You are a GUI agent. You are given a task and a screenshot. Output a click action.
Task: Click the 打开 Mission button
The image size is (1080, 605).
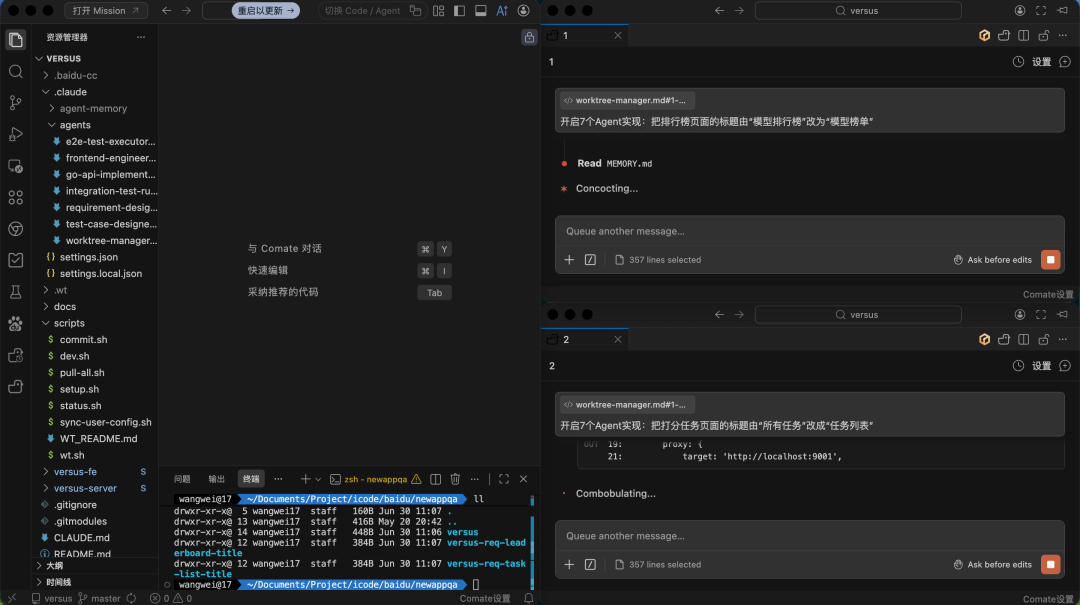click(x=105, y=10)
